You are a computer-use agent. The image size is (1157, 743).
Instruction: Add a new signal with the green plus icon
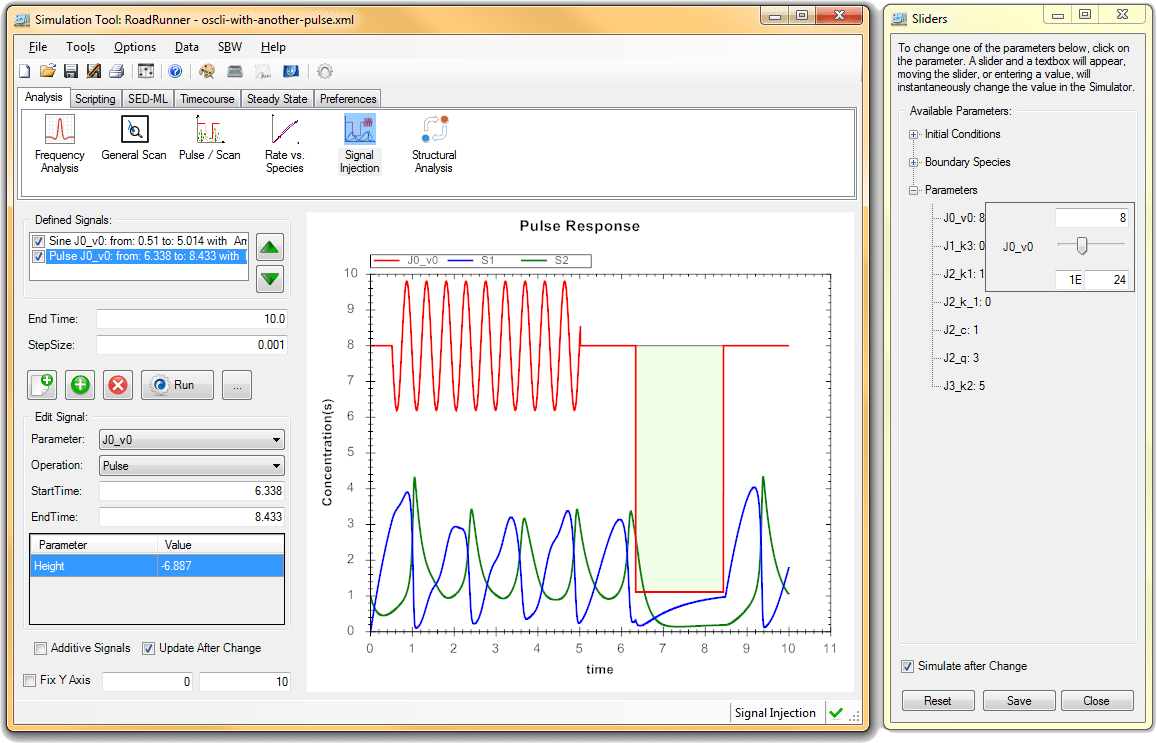(x=79, y=384)
